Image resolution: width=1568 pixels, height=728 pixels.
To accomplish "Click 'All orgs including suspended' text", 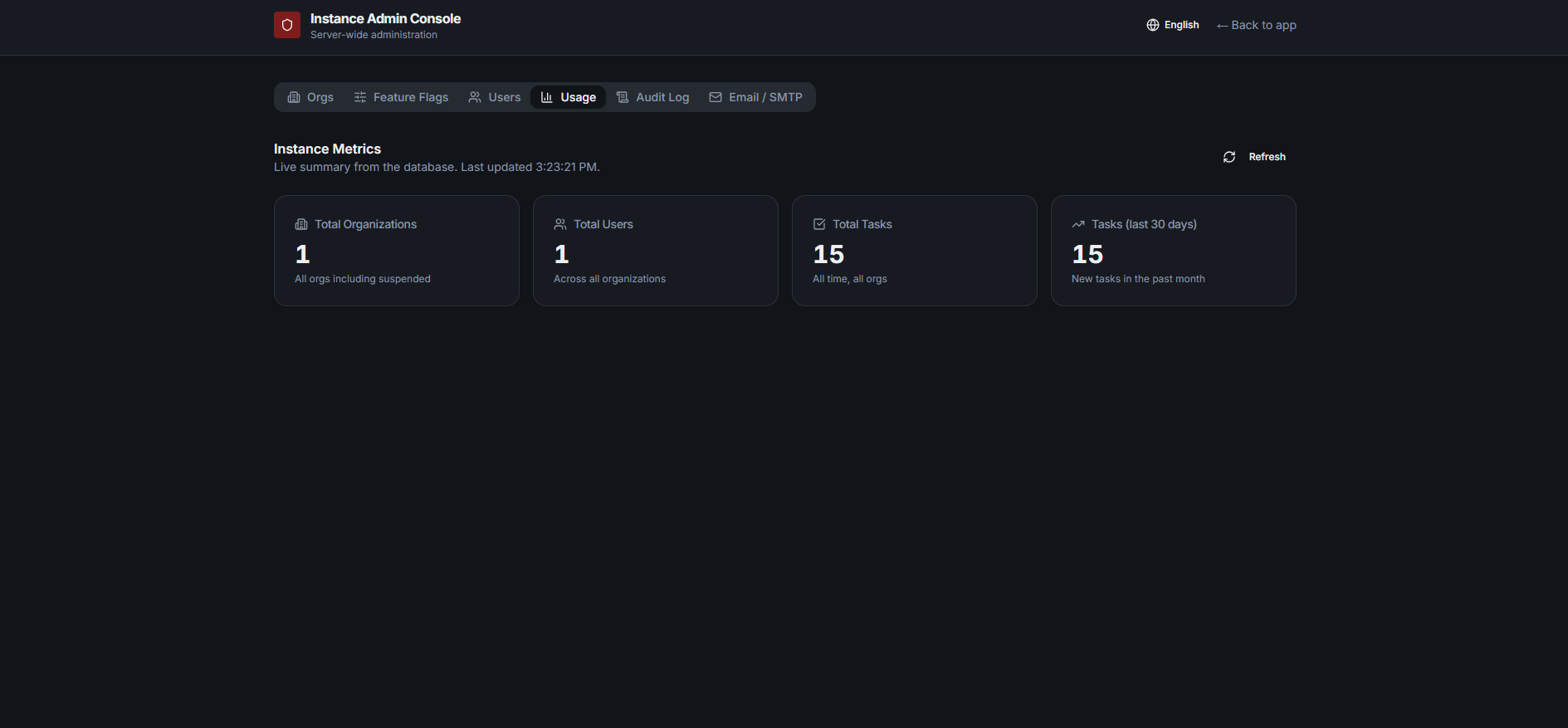I will pos(363,279).
